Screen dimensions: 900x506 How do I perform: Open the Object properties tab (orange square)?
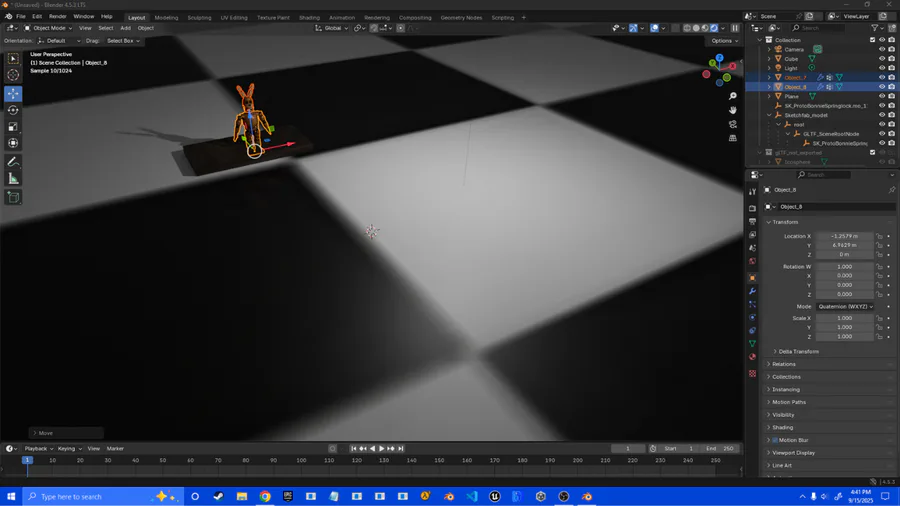pos(752,278)
